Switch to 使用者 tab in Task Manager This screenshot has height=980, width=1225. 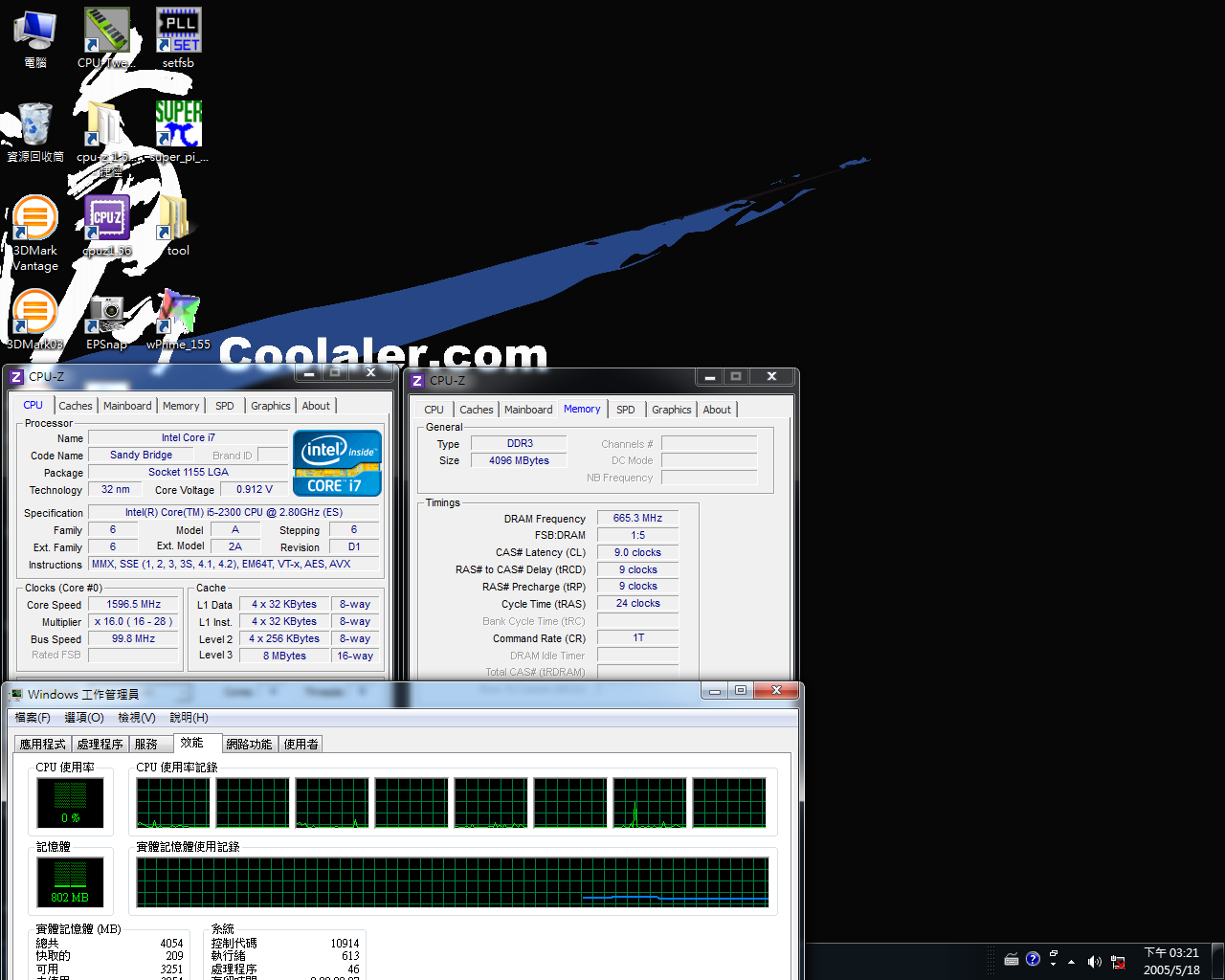(x=301, y=744)
